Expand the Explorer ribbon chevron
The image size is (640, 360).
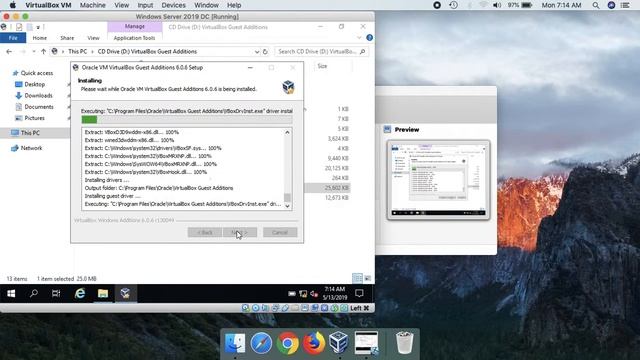(x=359, y=38)
